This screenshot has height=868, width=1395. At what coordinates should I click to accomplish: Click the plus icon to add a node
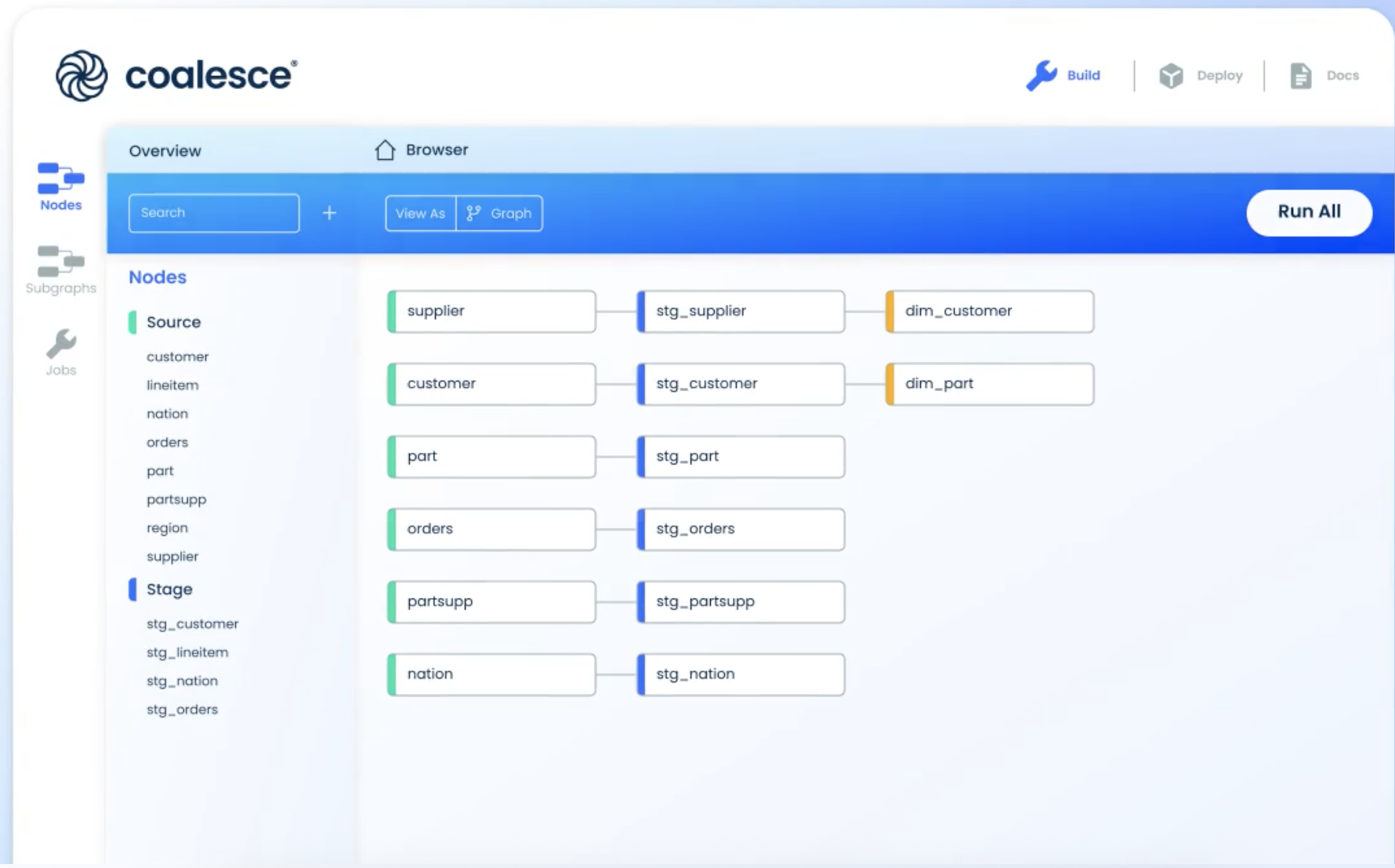click(x=329, y=212)
